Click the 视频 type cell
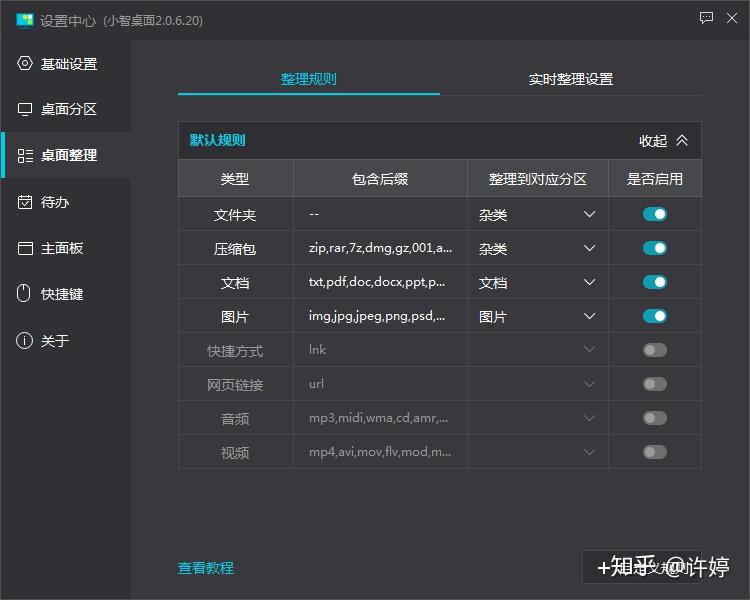 click(x=235, y=452)
